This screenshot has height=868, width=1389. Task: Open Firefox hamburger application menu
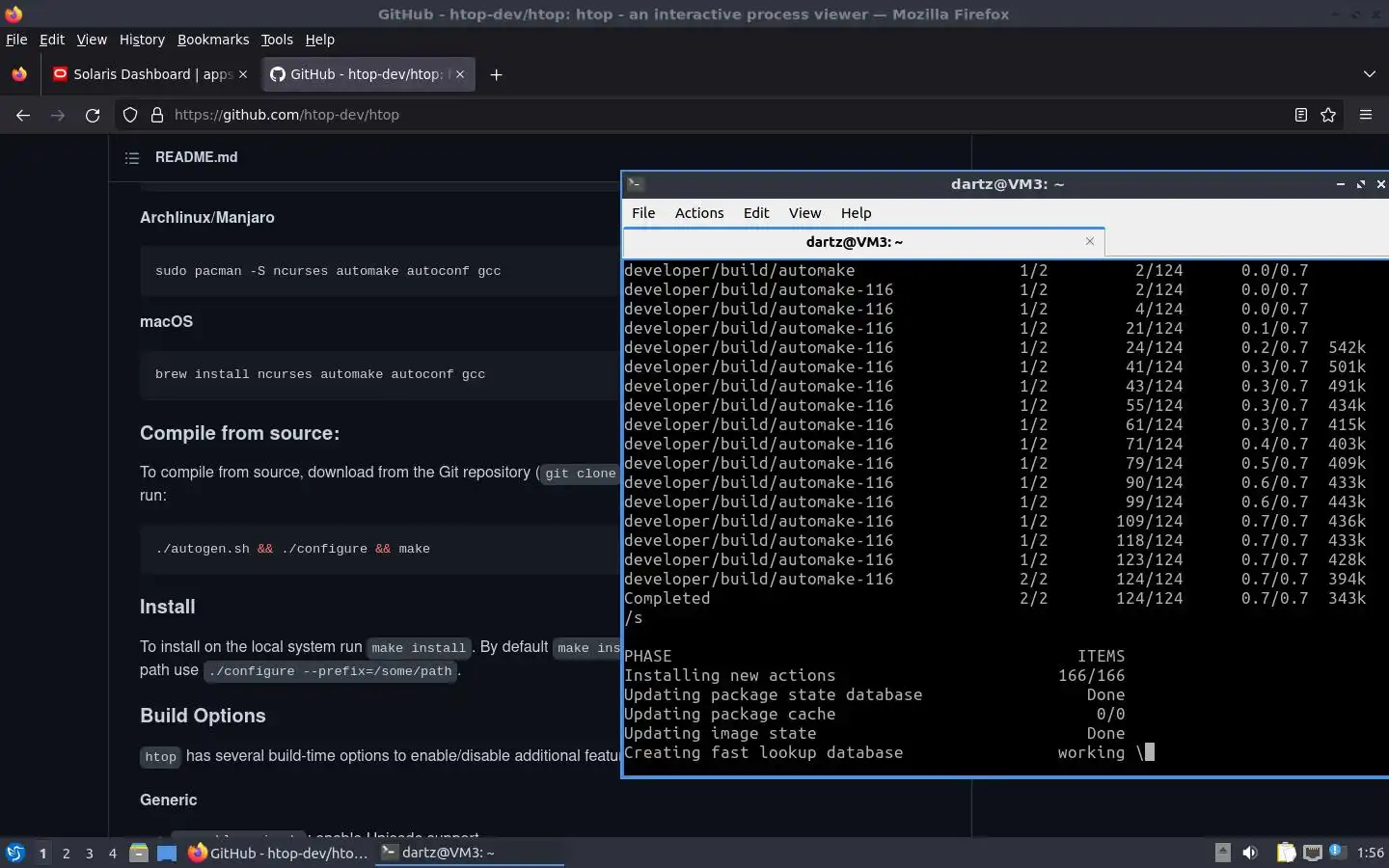pos(1366,115)
